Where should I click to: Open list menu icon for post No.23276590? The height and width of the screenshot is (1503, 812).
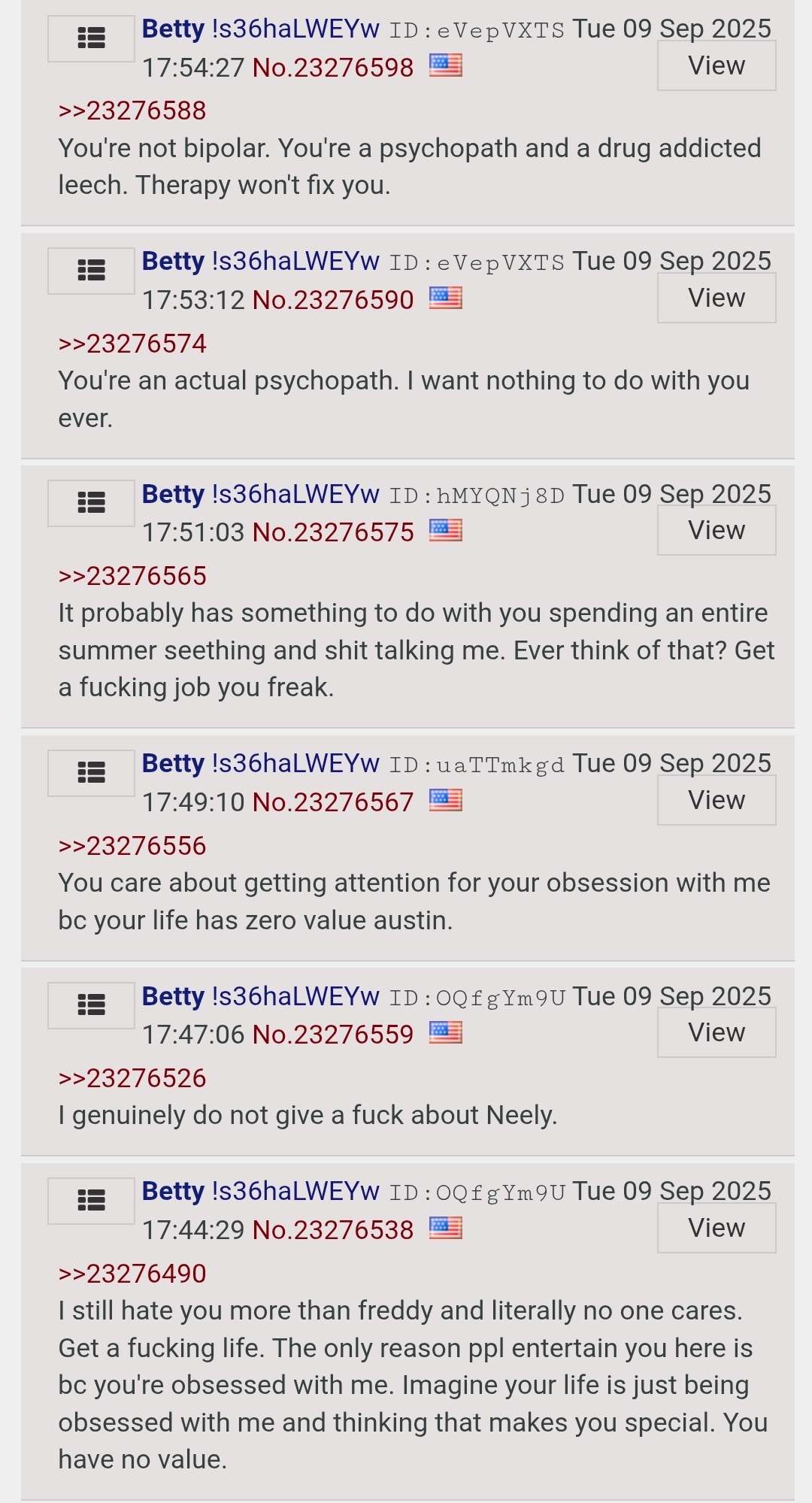point(92,271)
